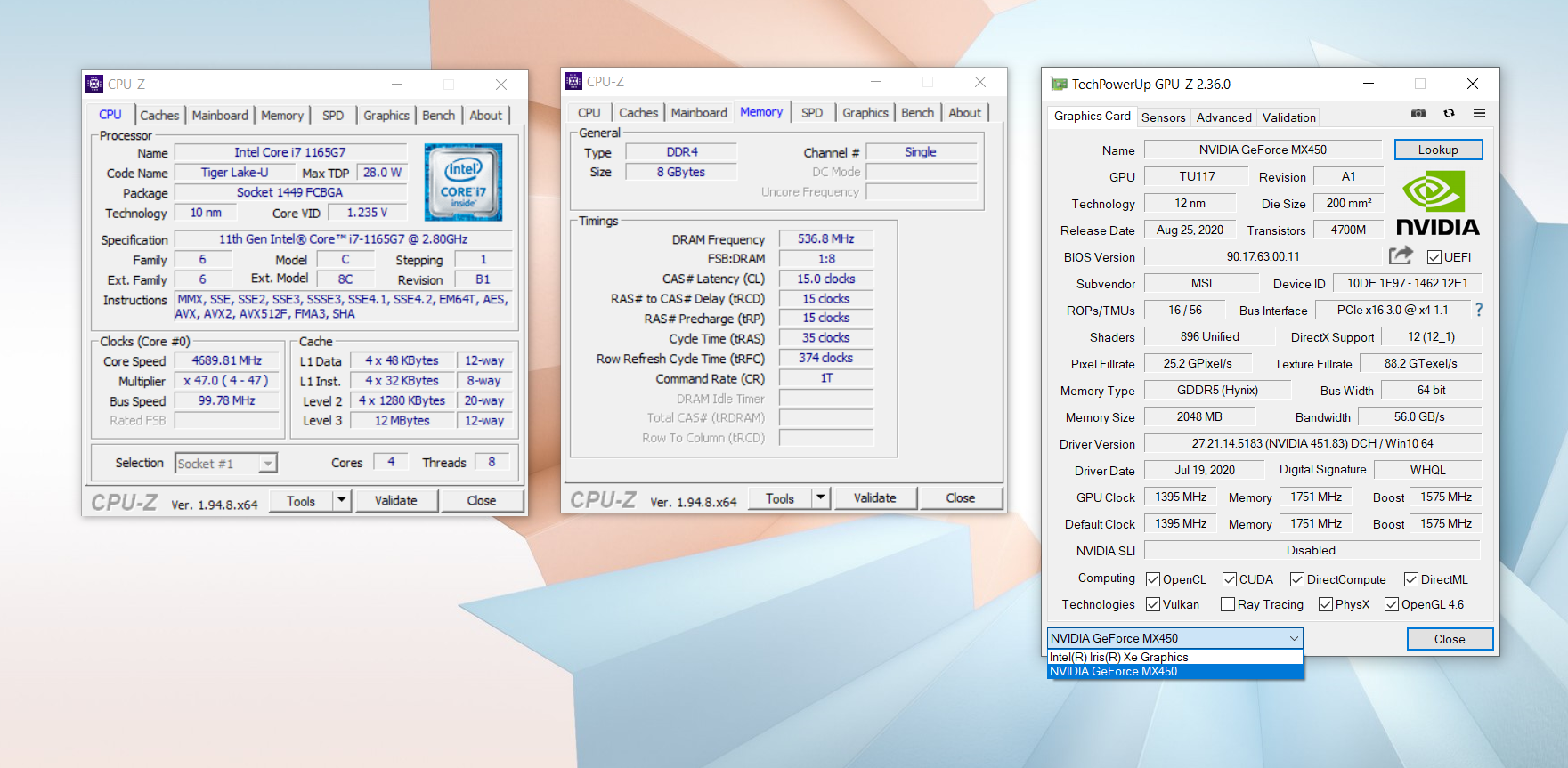Click the Memory Type value GDDR5 (Hynix)
1568x768 pixels.
pyautogui.click(x=1217, y=390)
